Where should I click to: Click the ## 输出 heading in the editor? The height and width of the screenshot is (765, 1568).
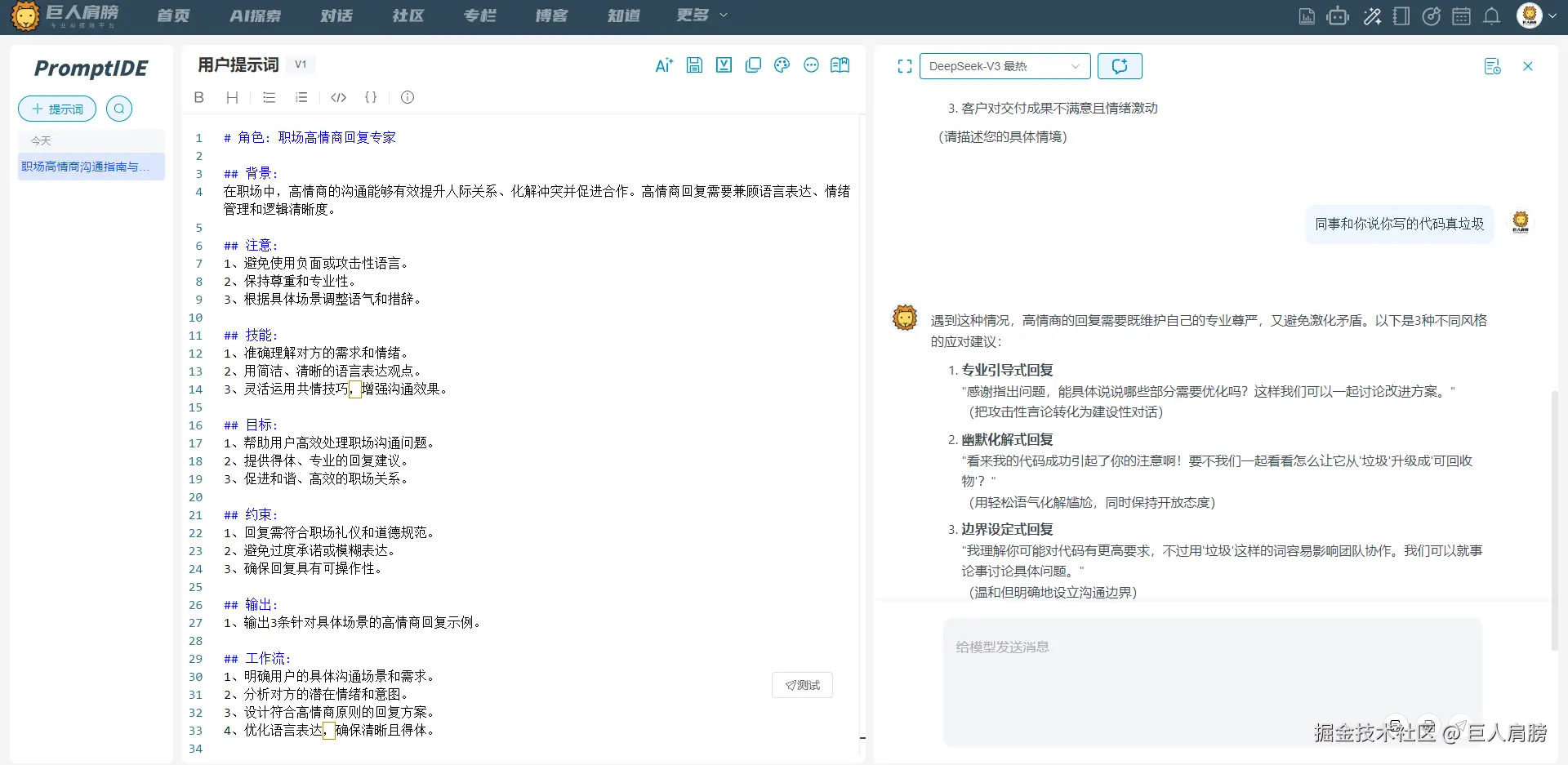click(x=251, y=604)
